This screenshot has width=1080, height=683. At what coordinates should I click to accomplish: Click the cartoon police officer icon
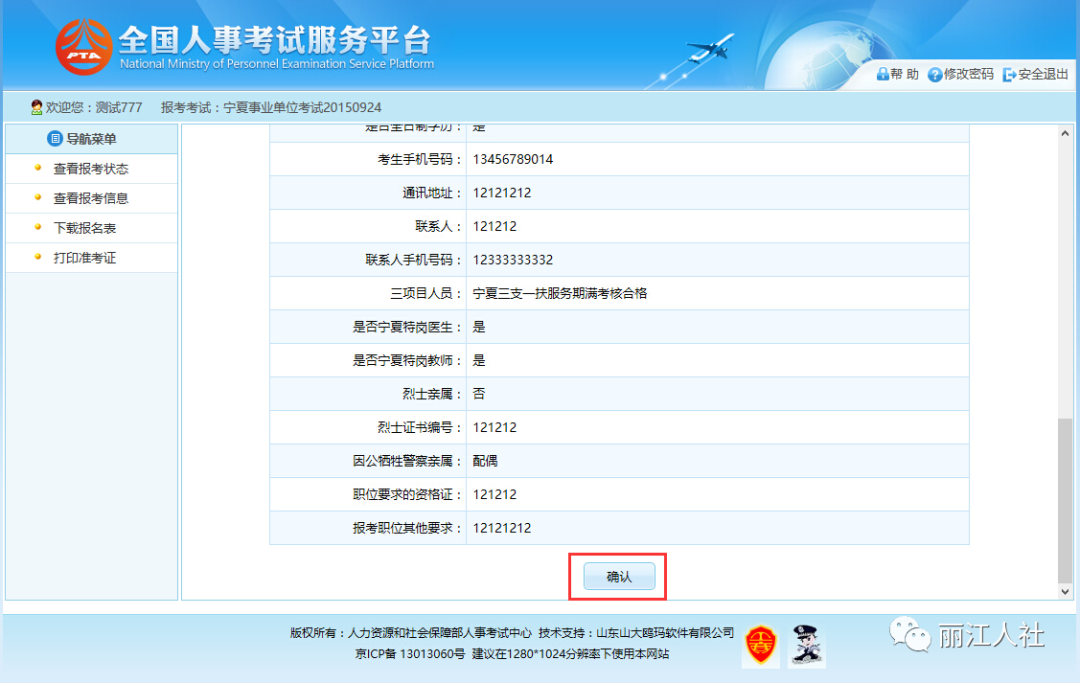click(806, 645)
